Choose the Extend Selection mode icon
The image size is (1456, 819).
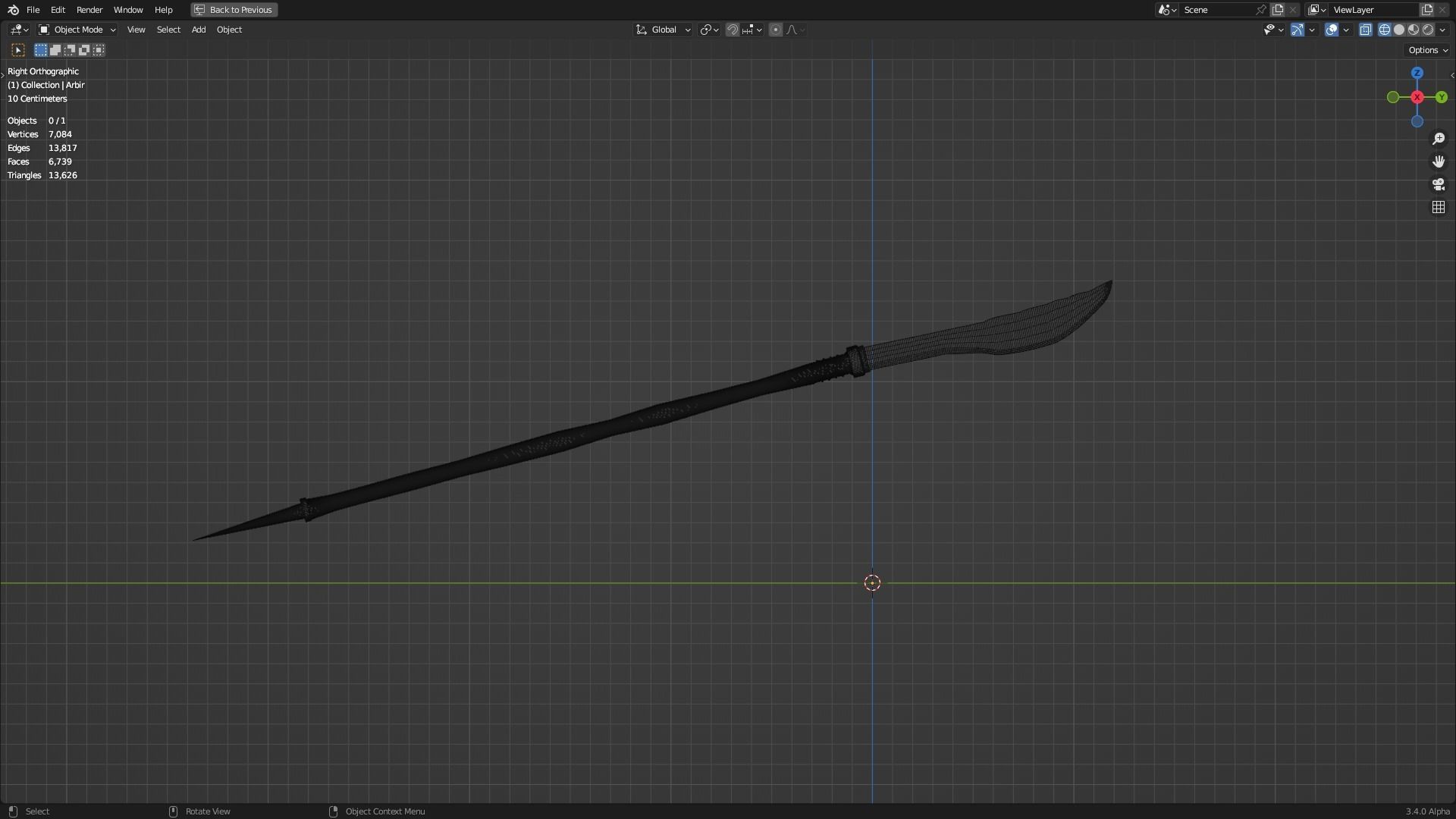[x=55, y=50]
